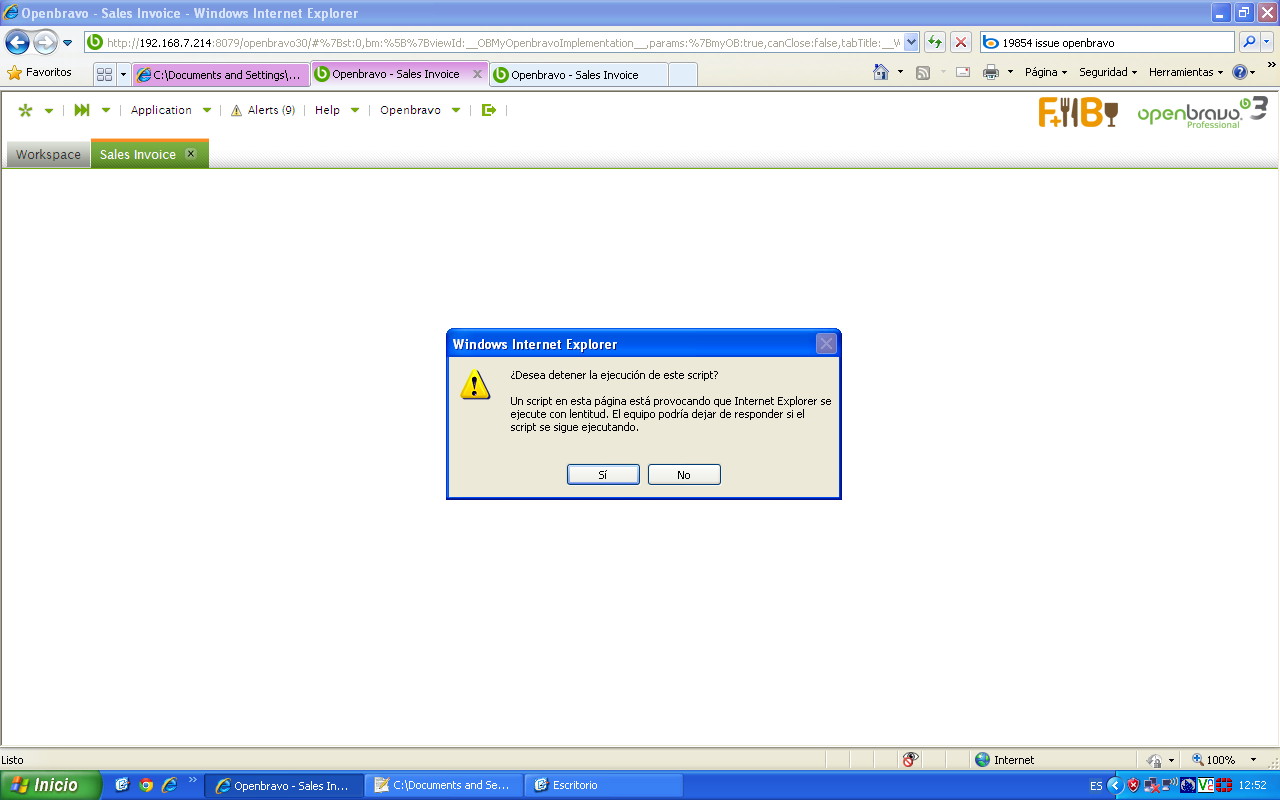Viewport: 1280px width, 800px height.
Task: Activate the Openbravo - Sales Invoice taskbar button
Action: pos(284,785)
